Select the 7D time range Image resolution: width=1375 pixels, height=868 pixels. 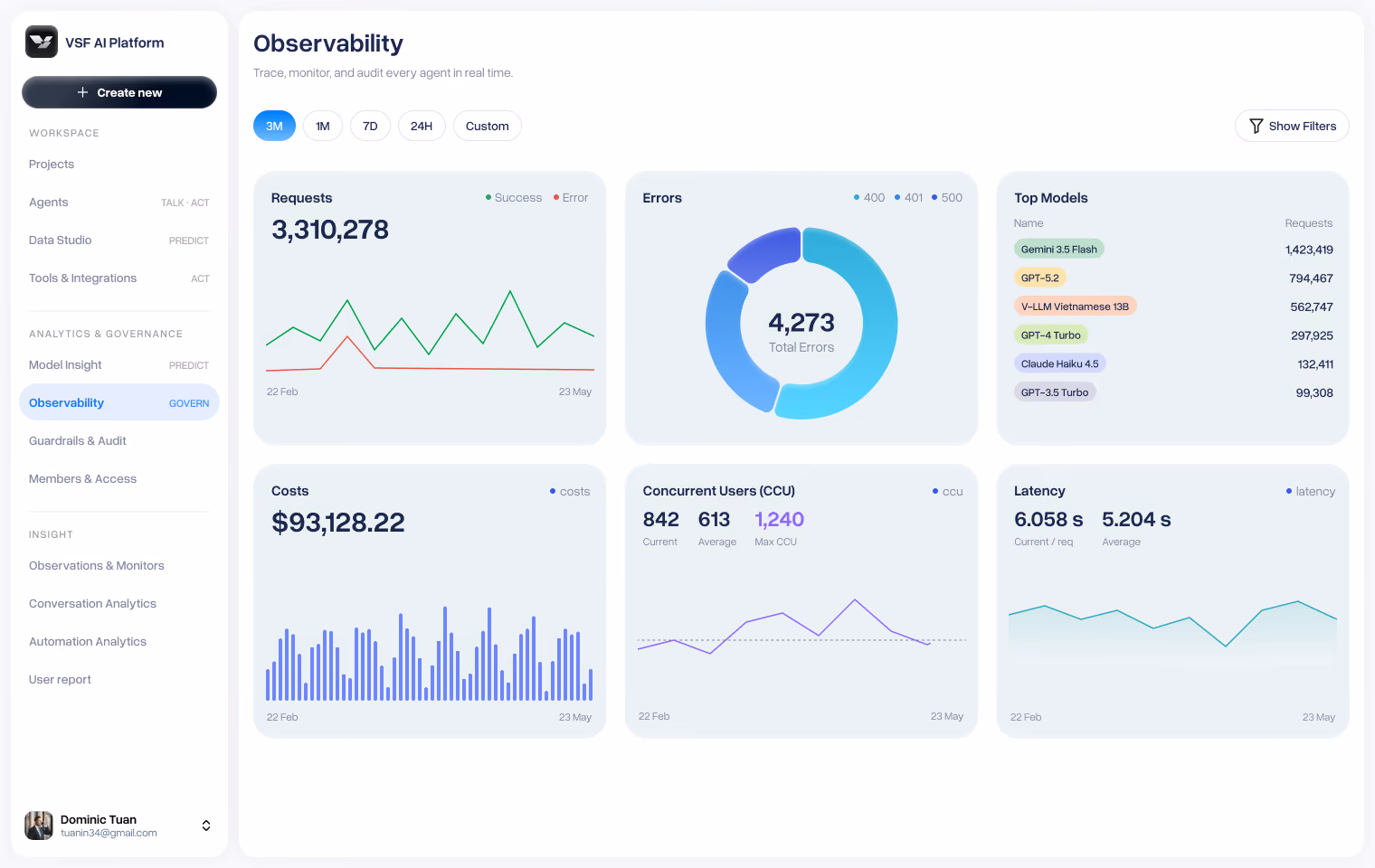point(370,126)
